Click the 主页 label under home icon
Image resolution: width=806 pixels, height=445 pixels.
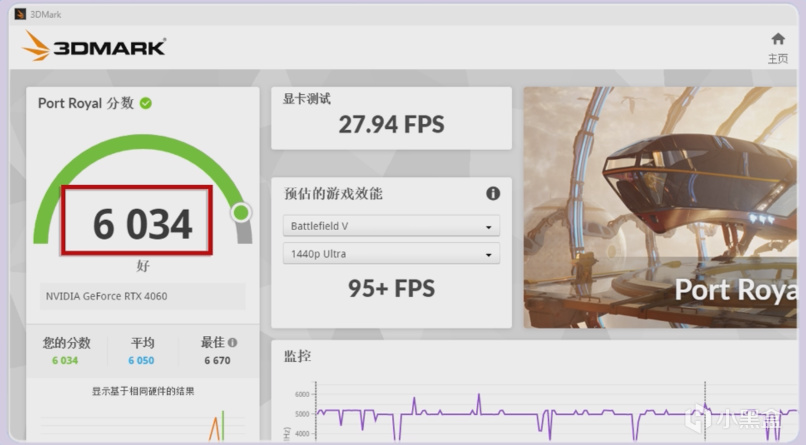[x=778, y=59]
